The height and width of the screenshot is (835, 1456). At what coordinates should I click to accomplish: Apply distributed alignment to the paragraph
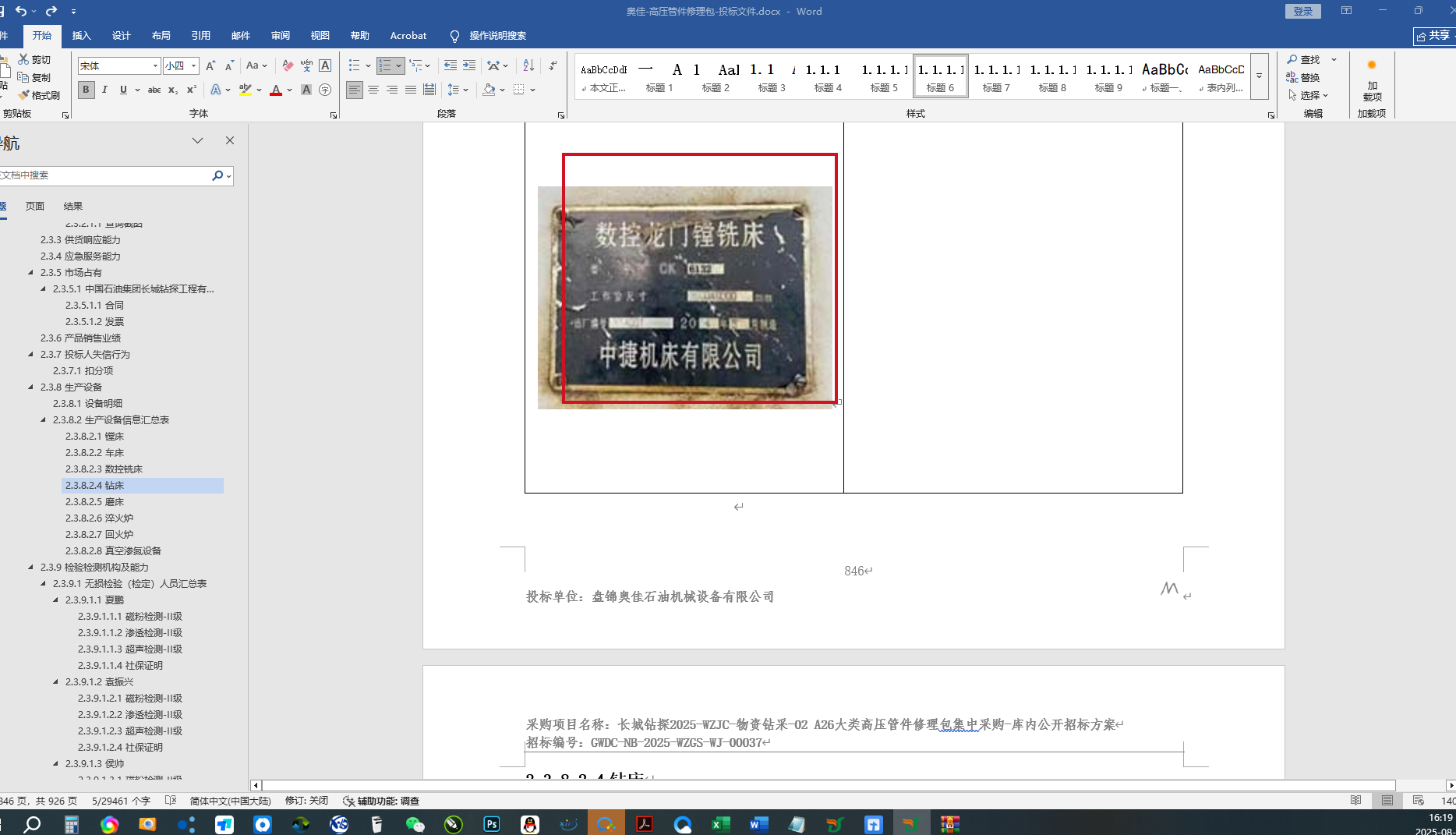pyautogui.click(x=429, y=90)
